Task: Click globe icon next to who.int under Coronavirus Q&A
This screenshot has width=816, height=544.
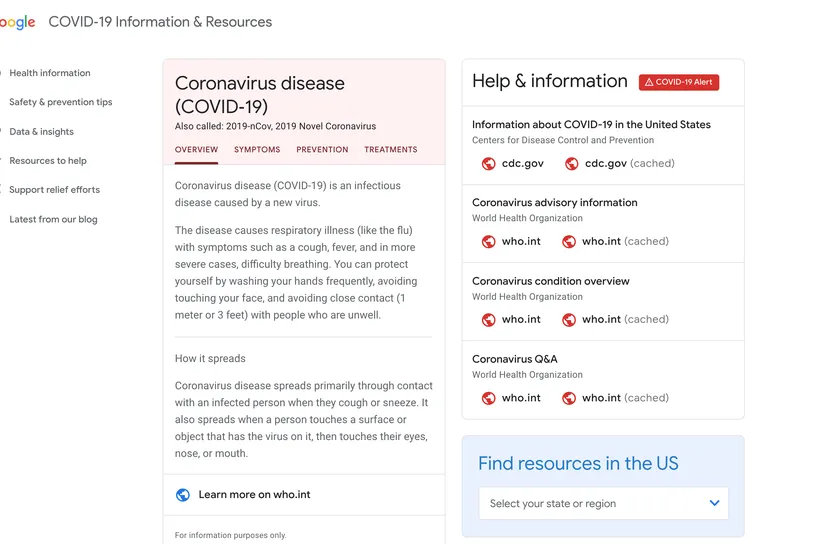Action: tap(488, 398)
